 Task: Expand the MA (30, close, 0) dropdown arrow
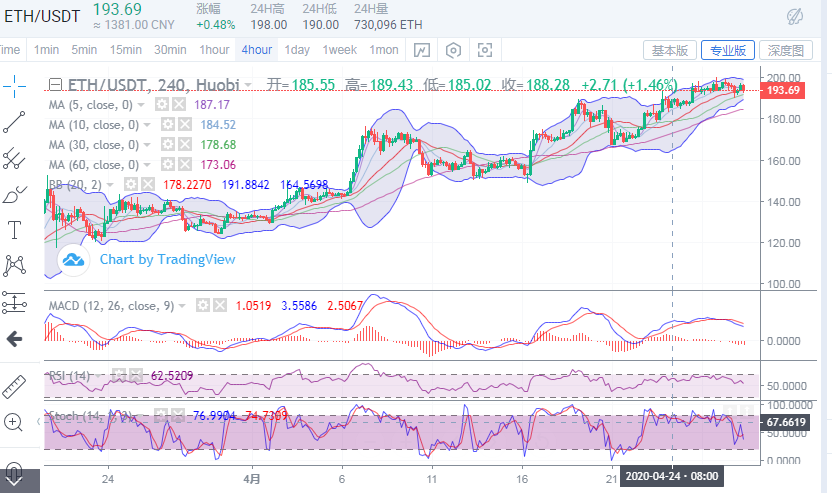147,145
